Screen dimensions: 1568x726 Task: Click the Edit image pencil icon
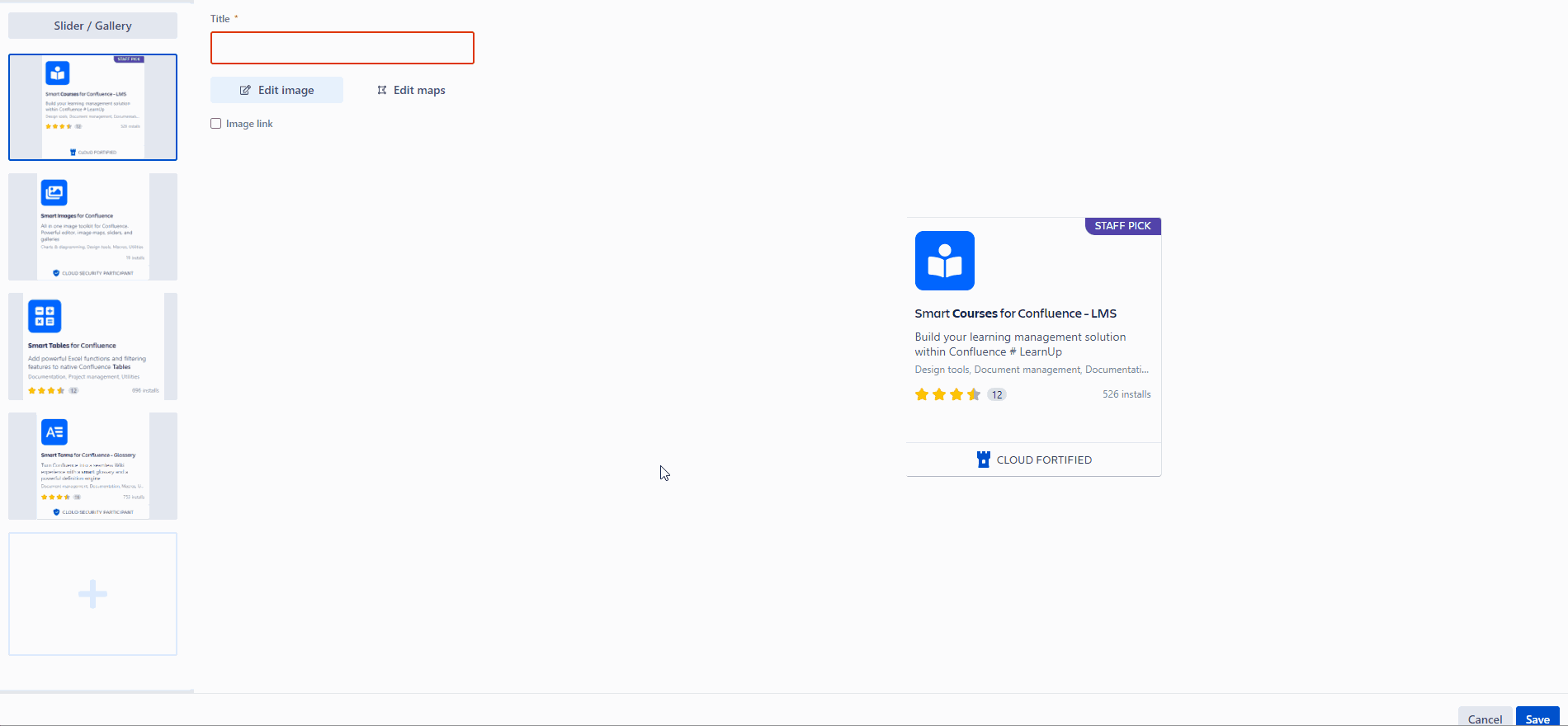pos(245,90)
